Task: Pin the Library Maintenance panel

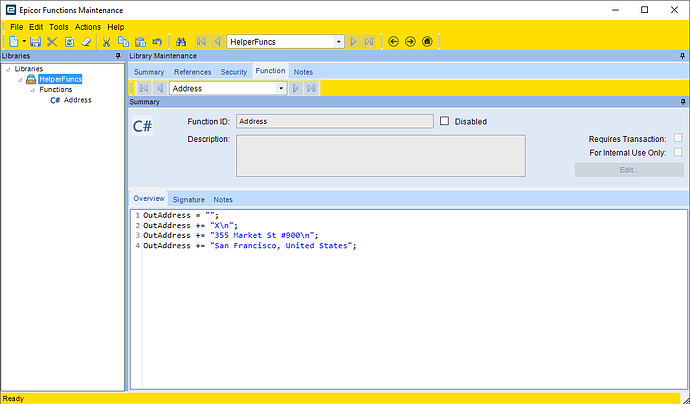Action: click(x=683, y=56)
